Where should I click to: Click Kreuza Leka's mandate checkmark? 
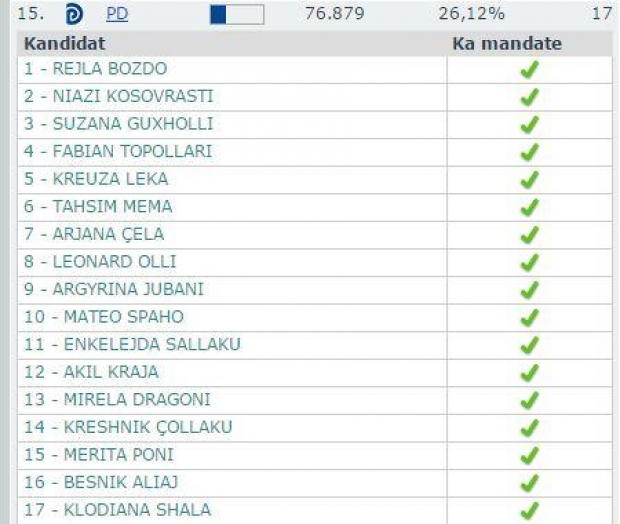(529, 180)
